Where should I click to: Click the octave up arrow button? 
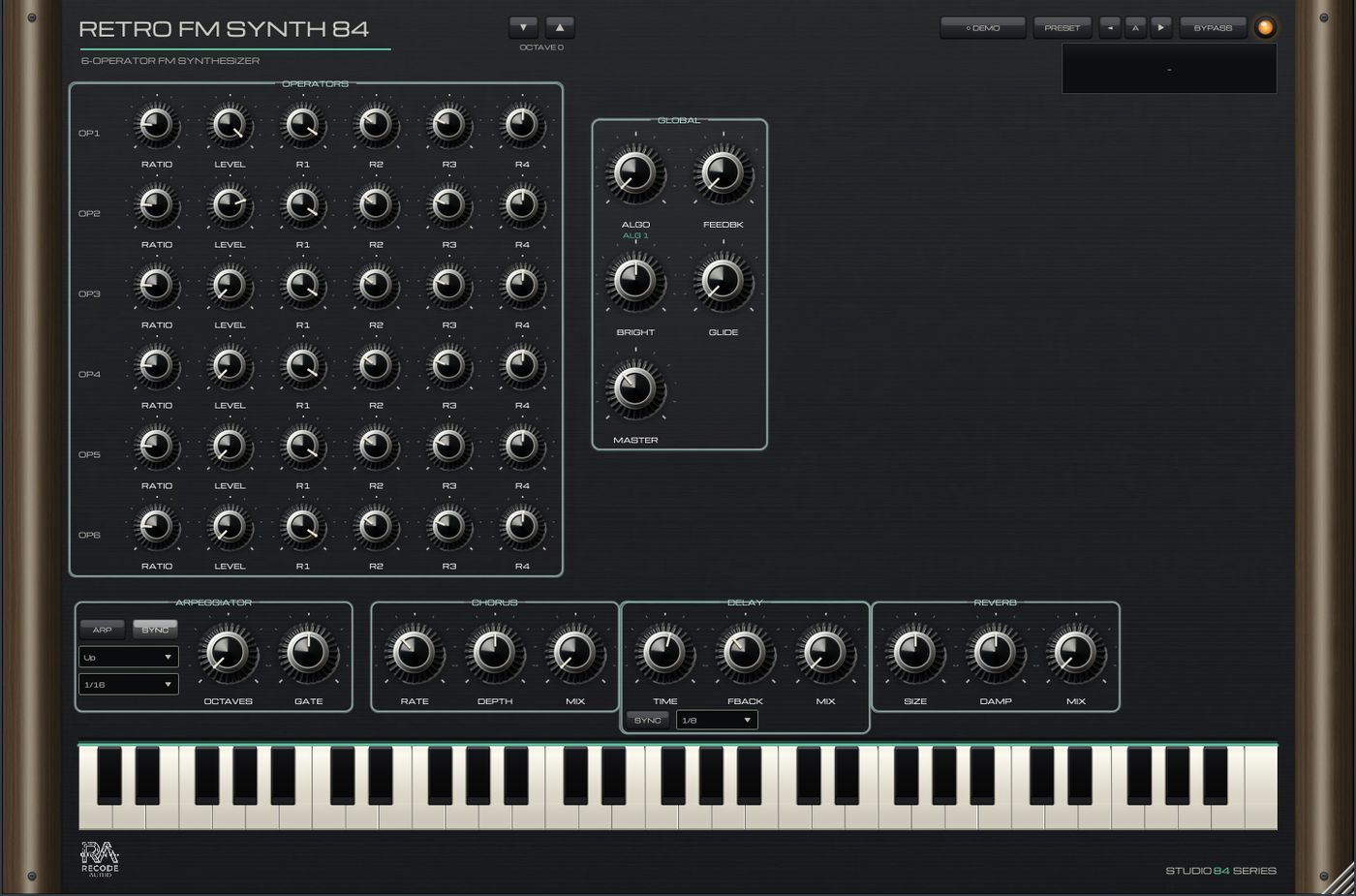click(560, 27)
